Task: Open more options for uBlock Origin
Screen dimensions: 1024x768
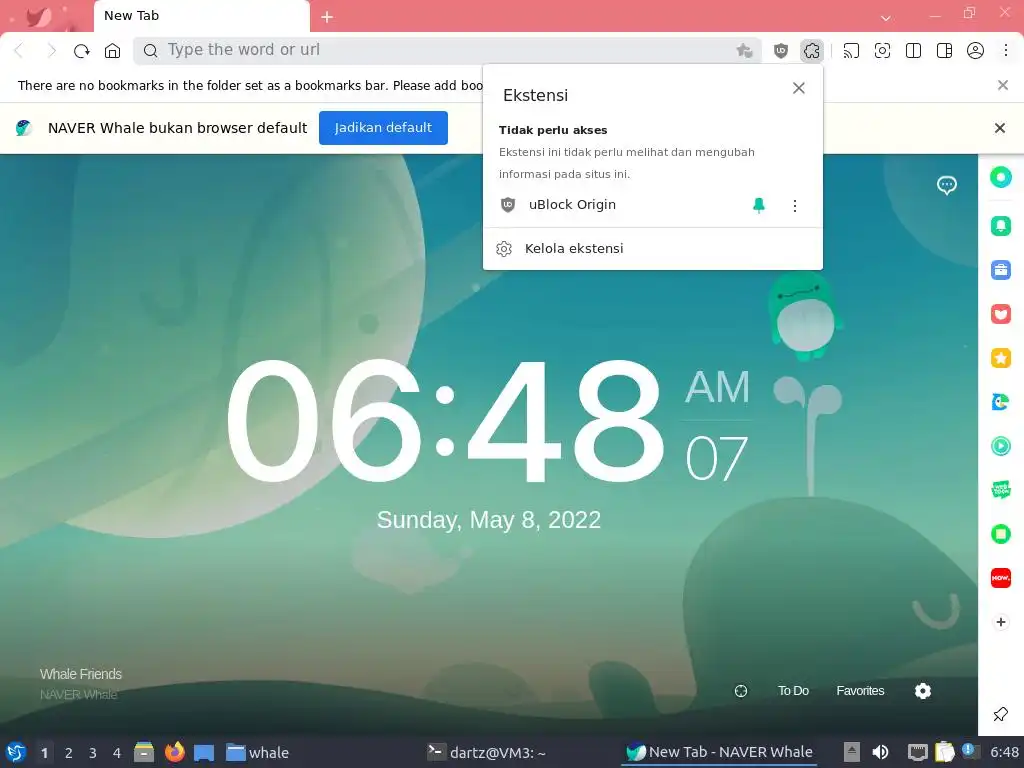Action: [795, 206]
